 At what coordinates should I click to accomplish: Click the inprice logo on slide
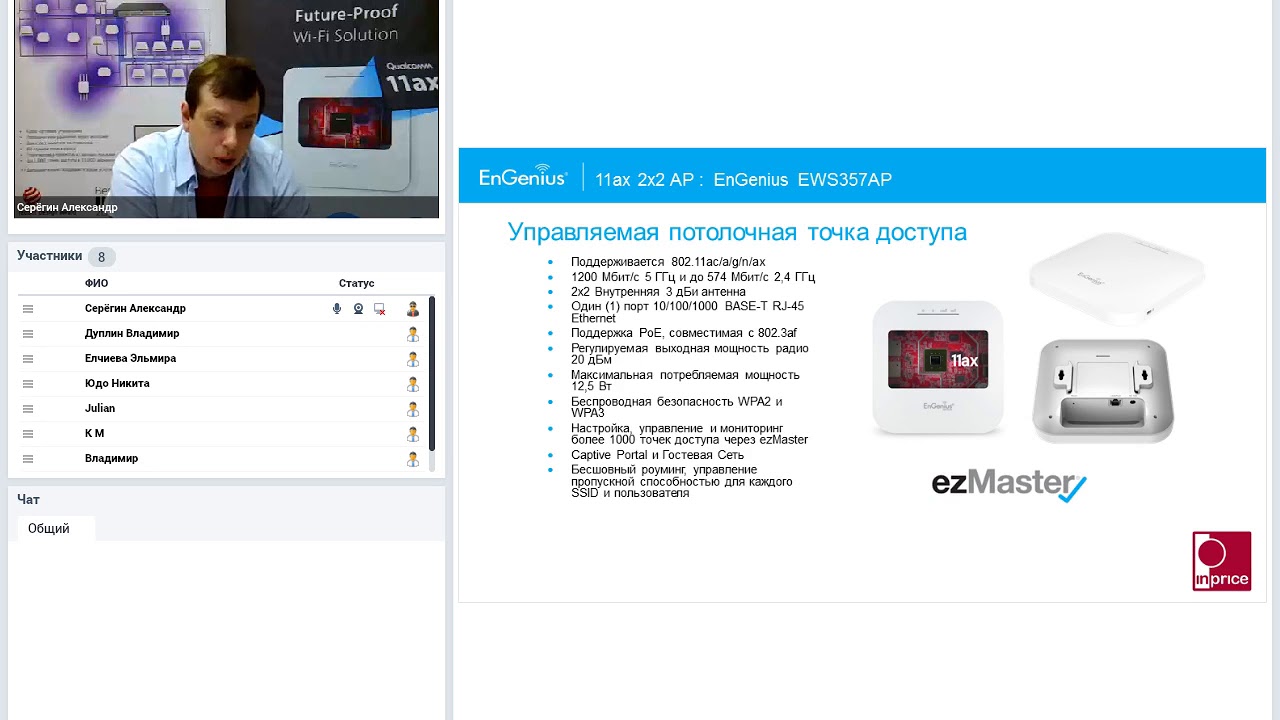(x=1222, y=561)
